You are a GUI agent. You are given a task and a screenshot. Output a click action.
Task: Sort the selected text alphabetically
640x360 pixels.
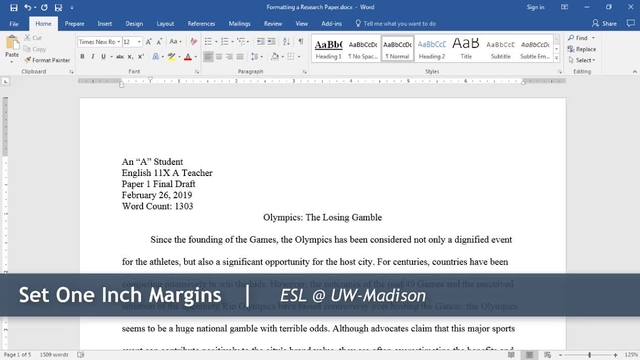tap(287, 42)
